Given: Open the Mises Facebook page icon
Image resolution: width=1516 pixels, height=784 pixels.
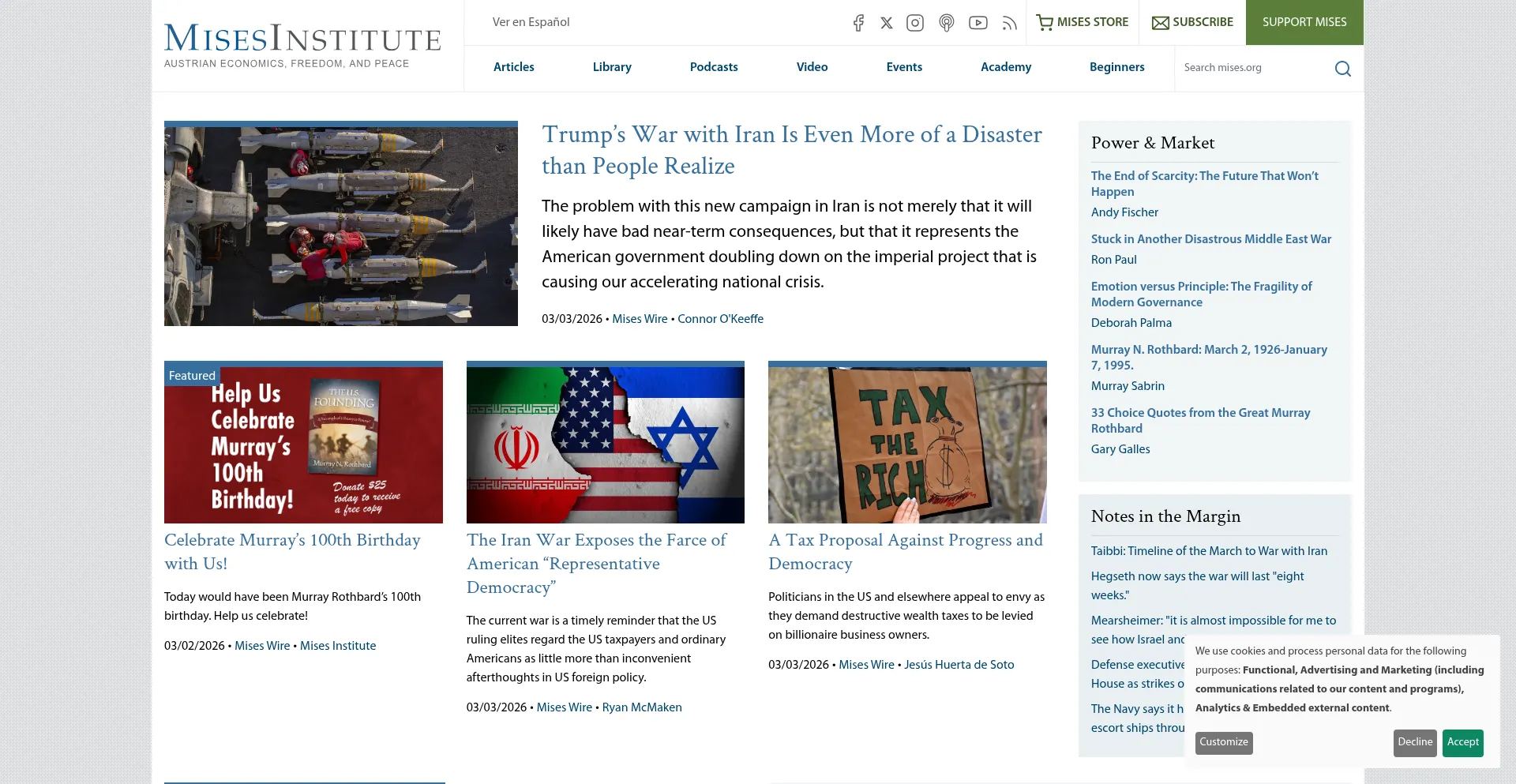Looking at the screenshot, I should point(858,23).
